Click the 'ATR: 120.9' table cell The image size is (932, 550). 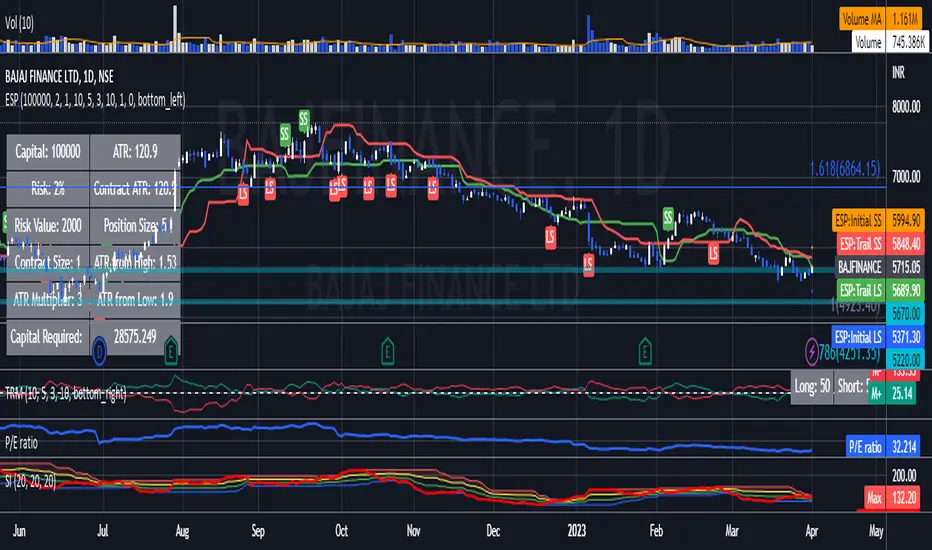coord(135,152)
